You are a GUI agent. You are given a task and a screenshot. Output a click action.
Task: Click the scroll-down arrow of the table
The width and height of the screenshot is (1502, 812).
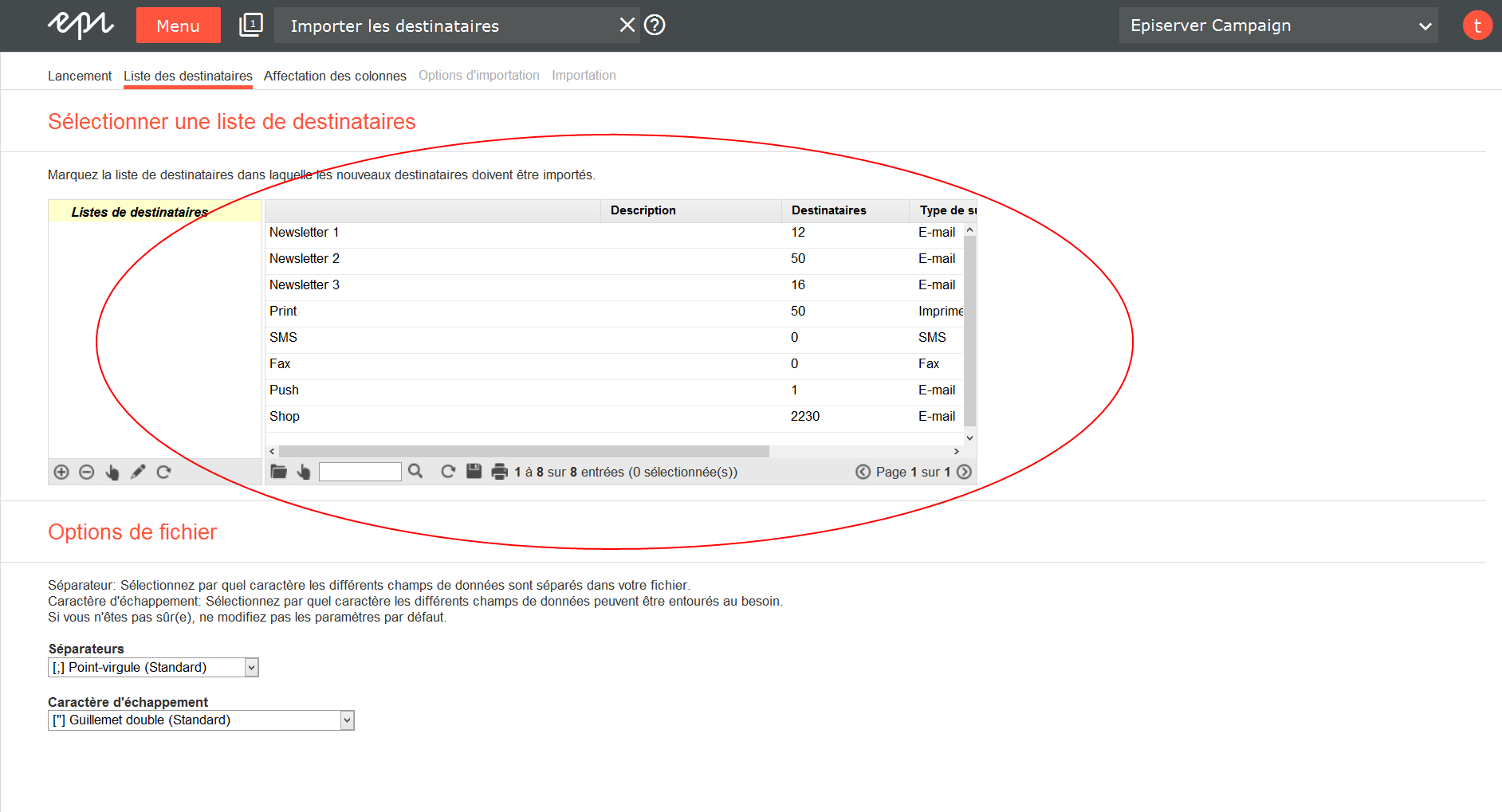click(970, 437)
